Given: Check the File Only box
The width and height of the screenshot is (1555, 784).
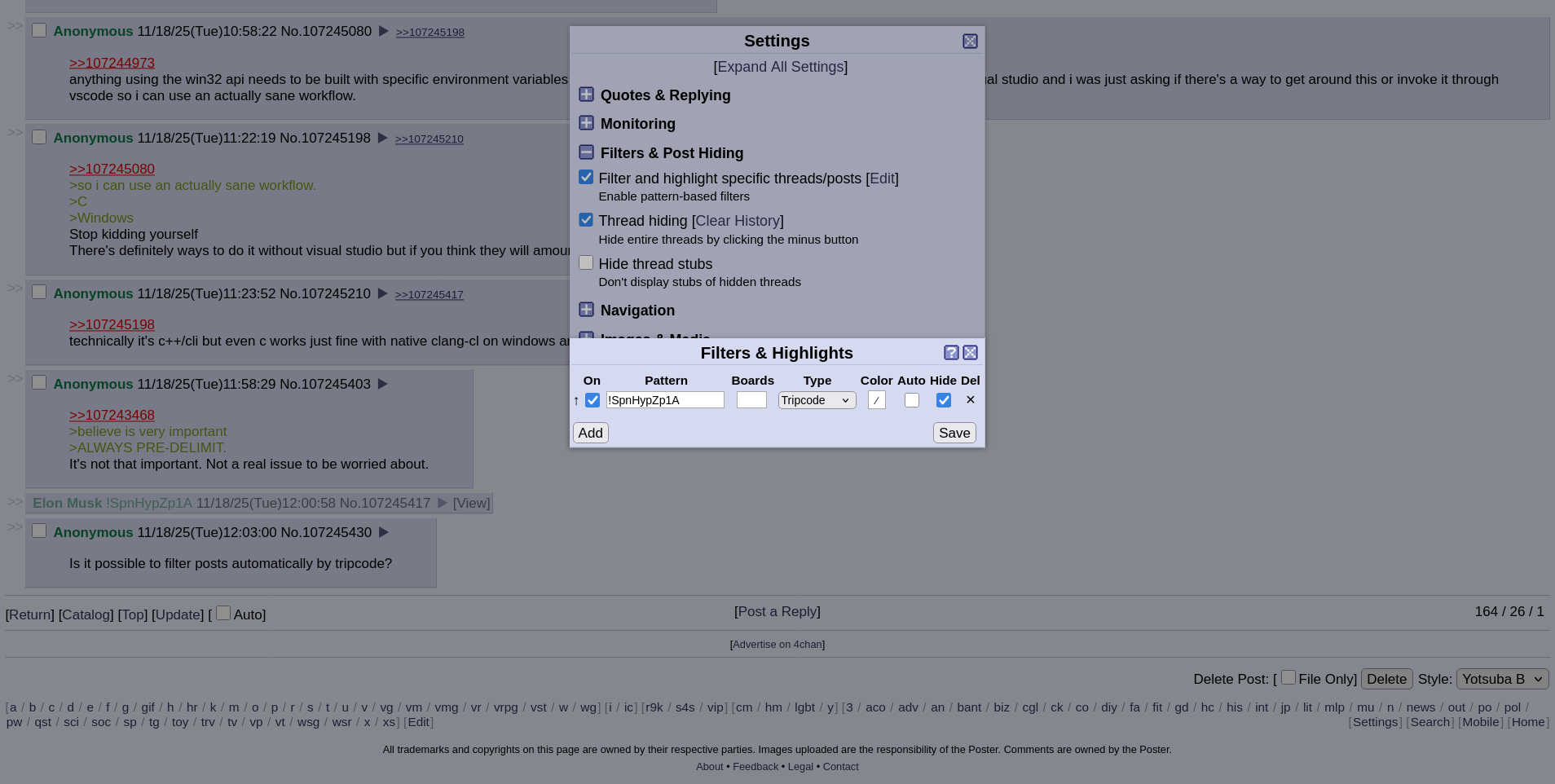Looking at the screenshot, I should point(1288,677).
